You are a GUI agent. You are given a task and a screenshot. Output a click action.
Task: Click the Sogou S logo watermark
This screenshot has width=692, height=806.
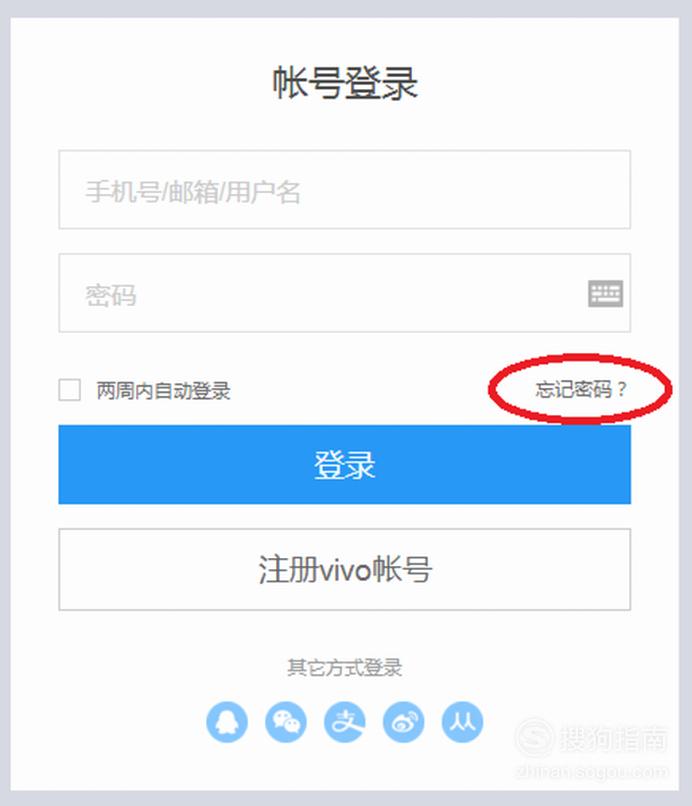(x=535, y=738)
